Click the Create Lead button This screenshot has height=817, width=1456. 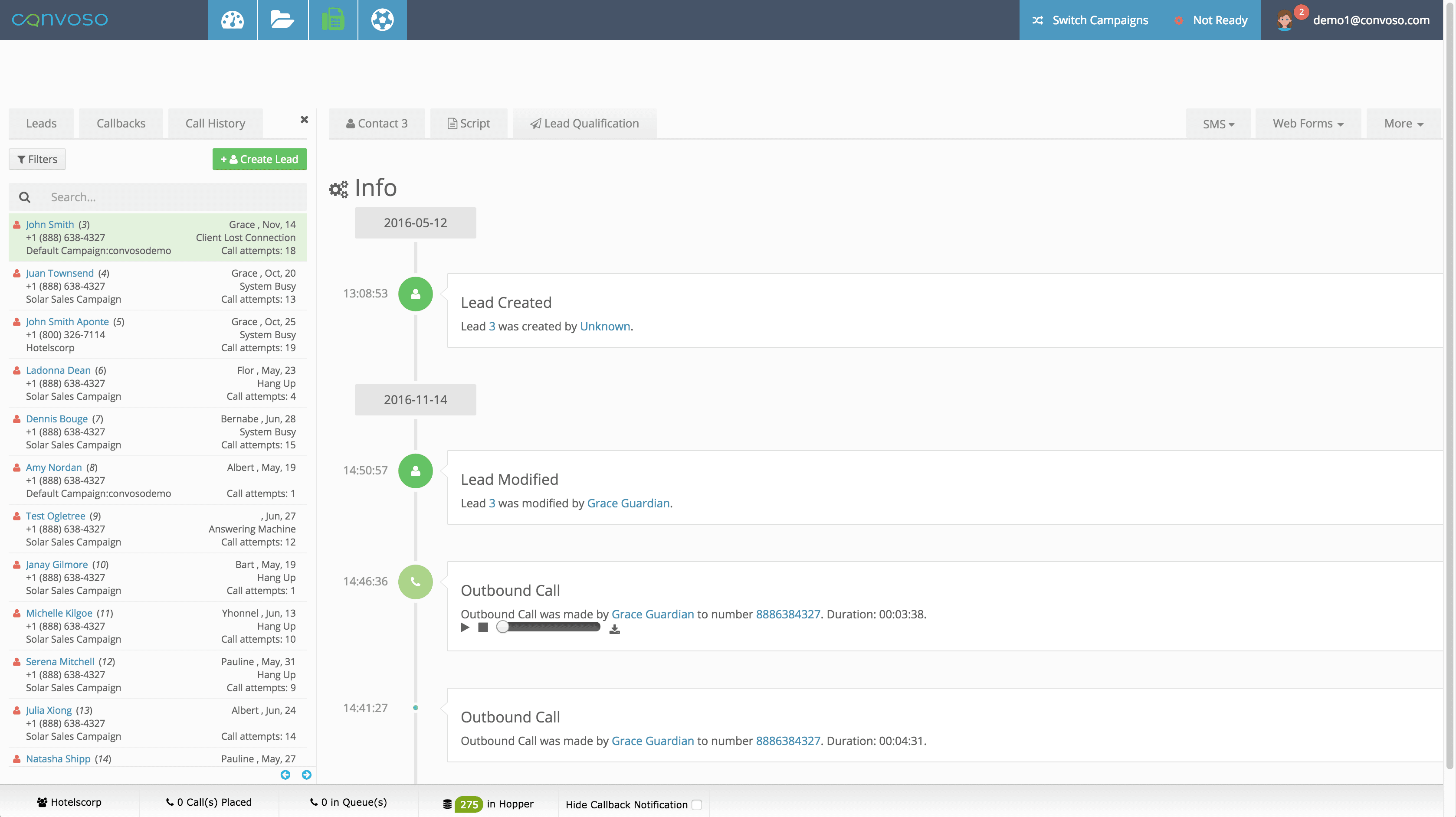coord(259,159)
